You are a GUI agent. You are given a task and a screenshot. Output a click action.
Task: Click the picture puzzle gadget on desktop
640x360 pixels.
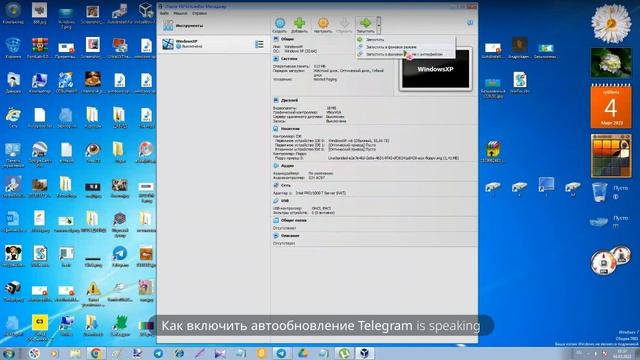(611, 156)
